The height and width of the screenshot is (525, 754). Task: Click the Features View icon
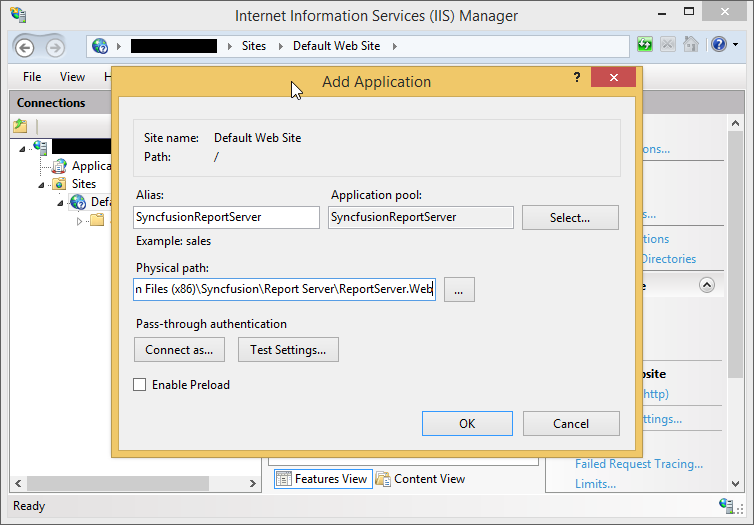click(284, 479)
